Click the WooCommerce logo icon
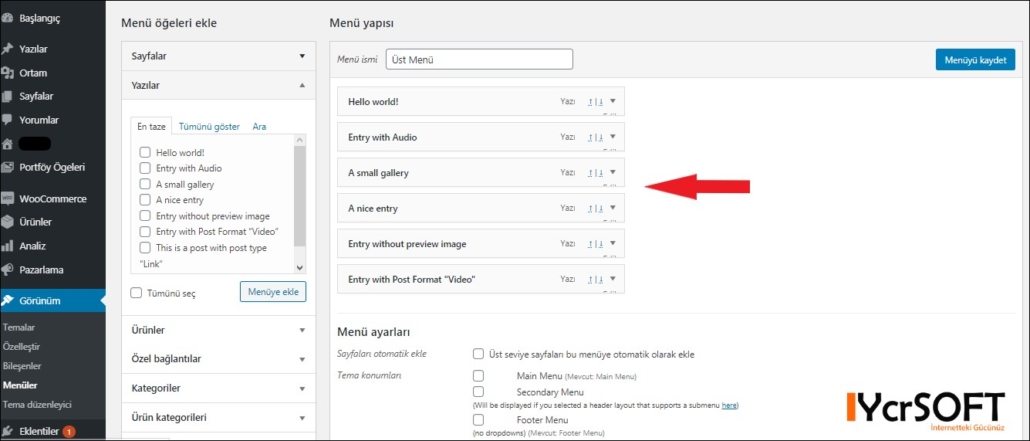 pyautogui.click(x=7, y=198)
